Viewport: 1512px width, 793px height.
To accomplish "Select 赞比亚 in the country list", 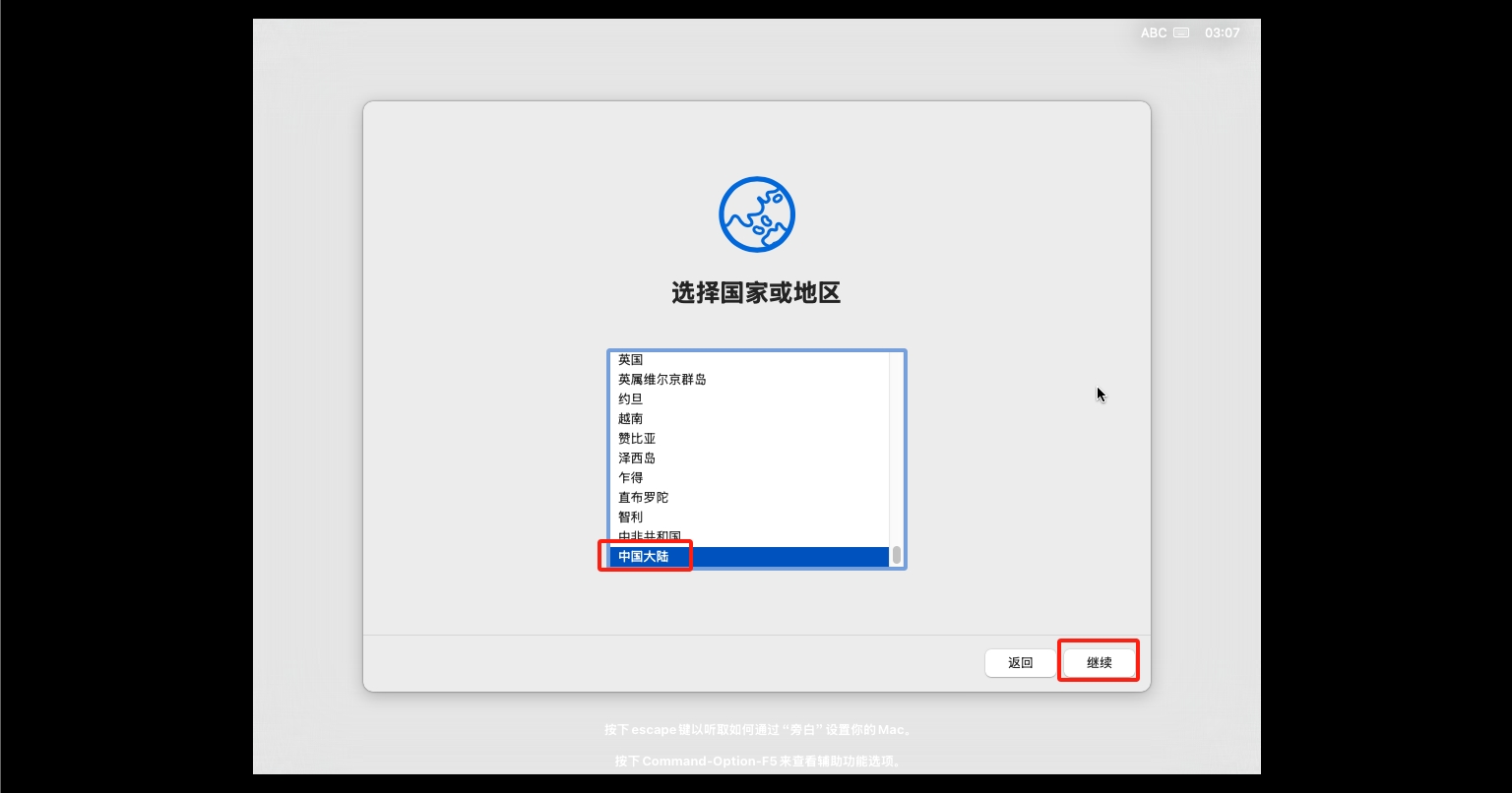I will coord(749,439).
